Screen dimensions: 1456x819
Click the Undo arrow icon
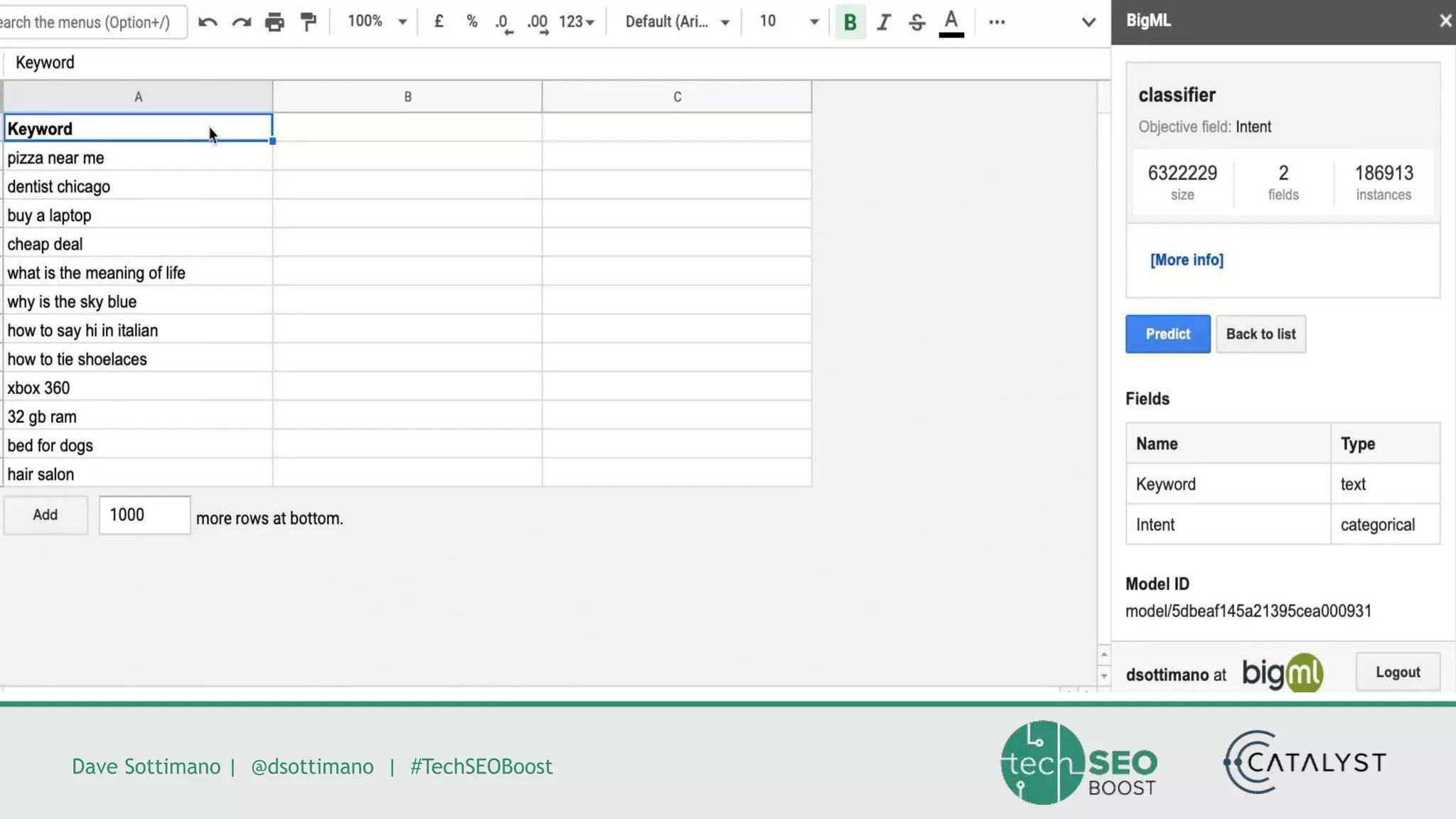[208, 22]
